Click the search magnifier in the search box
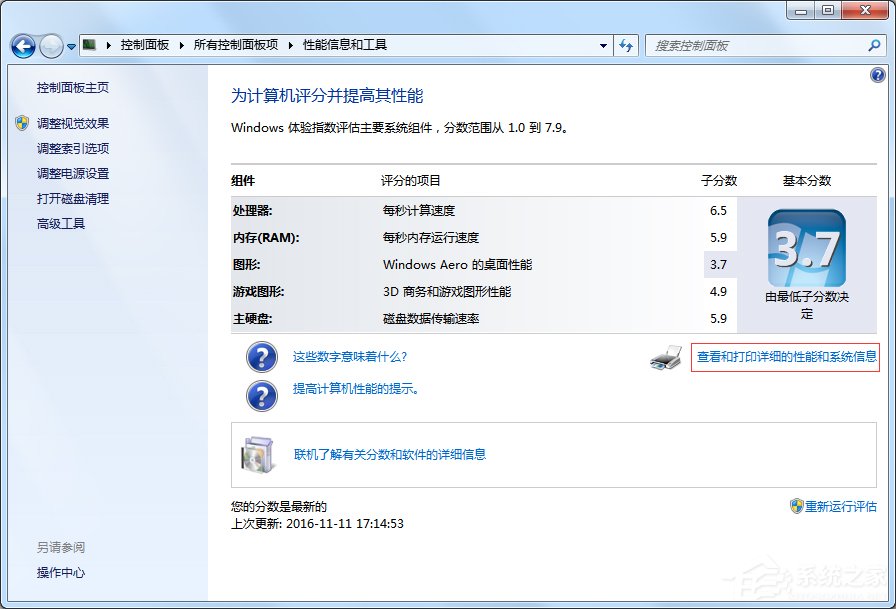 coord(872,45)
